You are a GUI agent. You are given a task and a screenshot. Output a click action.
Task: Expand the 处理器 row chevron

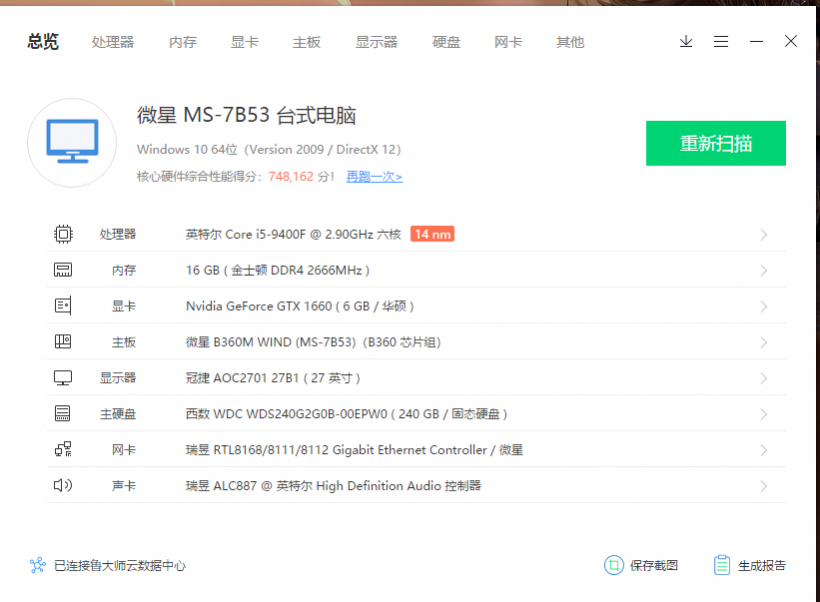[x=764, y=234]
